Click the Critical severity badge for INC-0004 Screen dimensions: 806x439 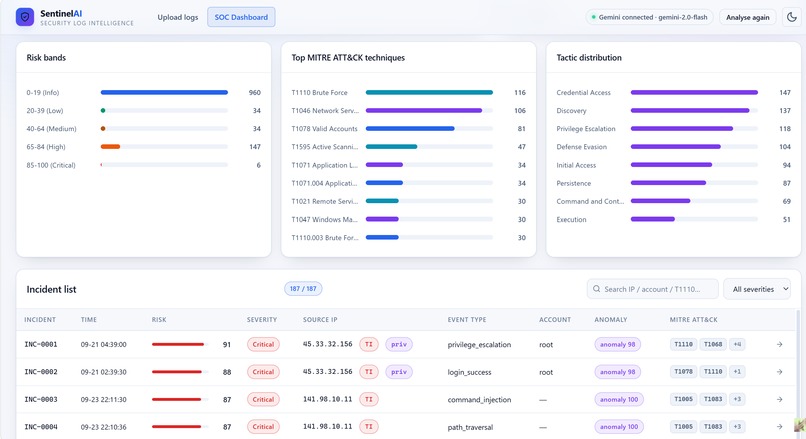click(x=263, y=427)
